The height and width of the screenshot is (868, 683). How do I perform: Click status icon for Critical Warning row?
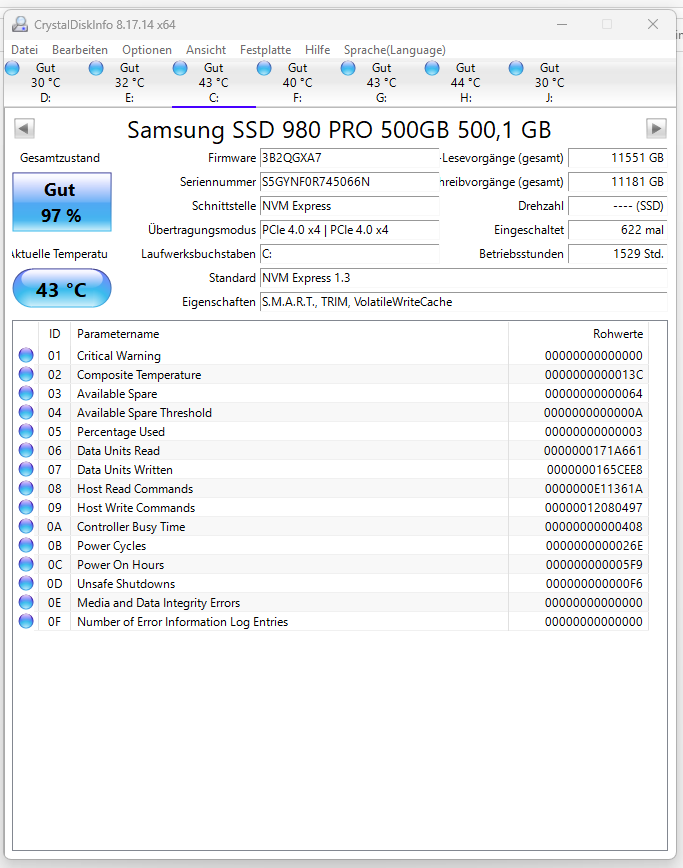pos(26,355)
